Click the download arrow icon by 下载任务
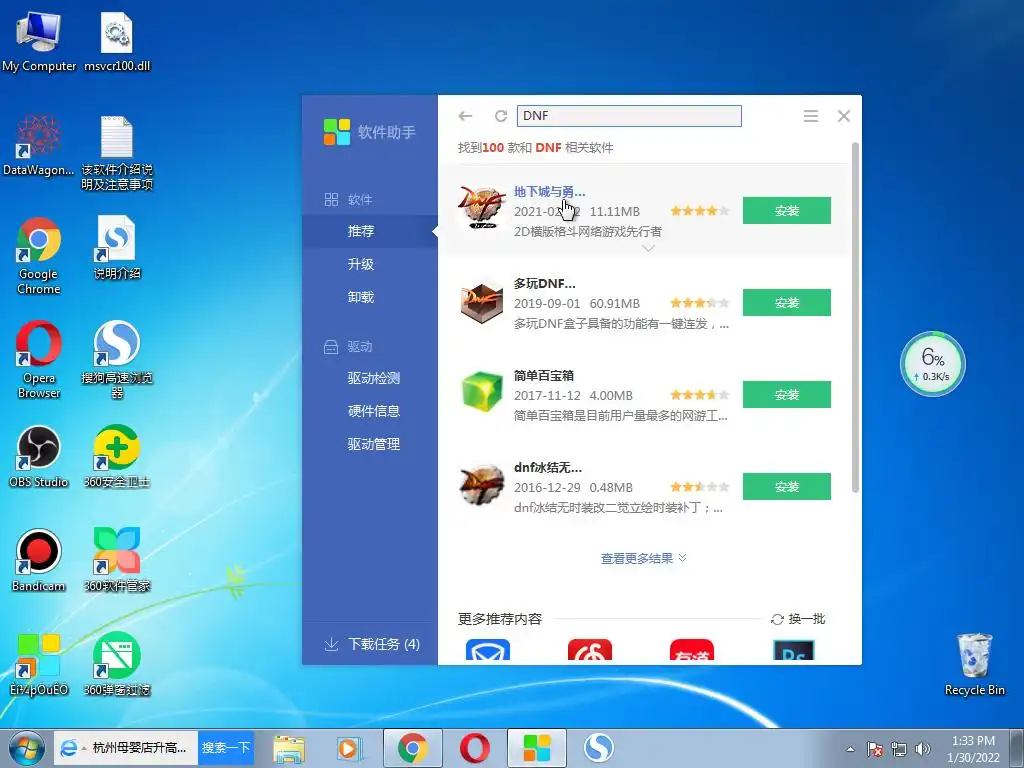 (x=331, y=645)
